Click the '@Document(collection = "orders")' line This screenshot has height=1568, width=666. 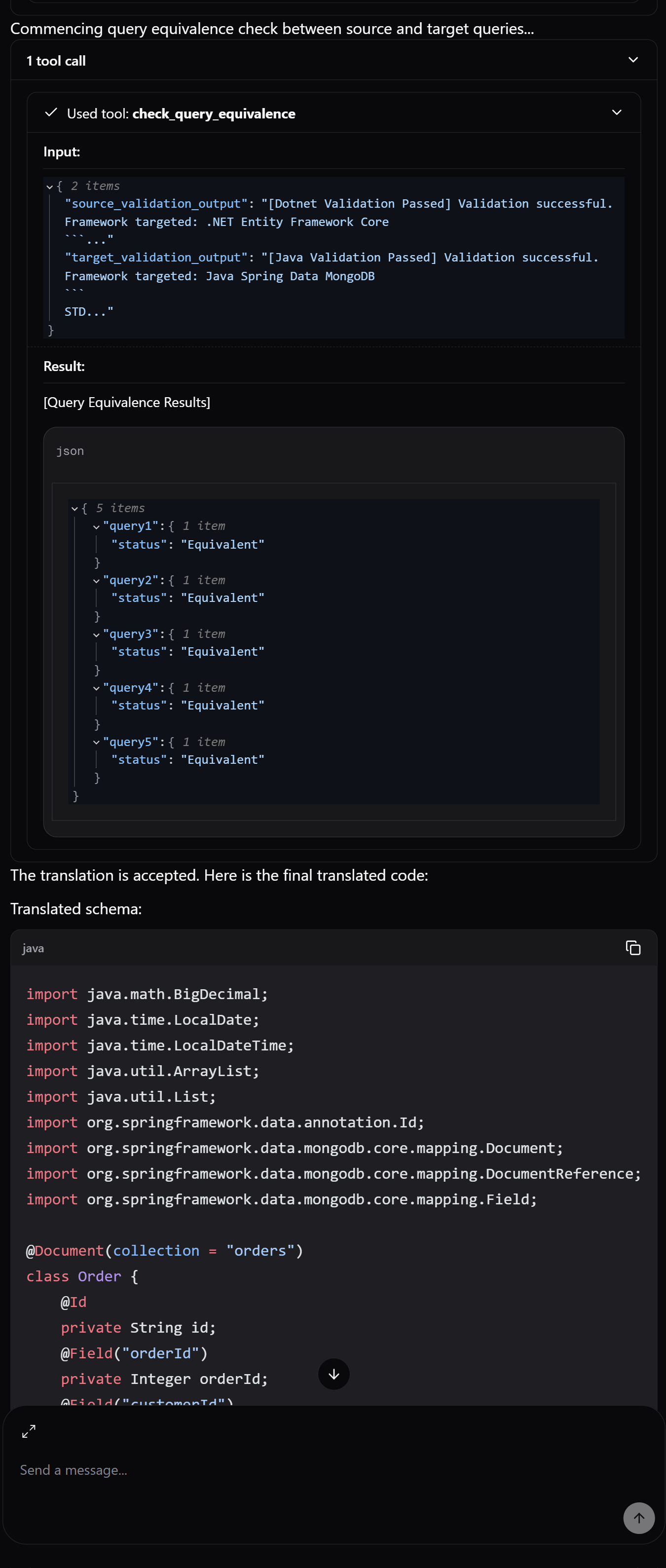click(164, 1250)
